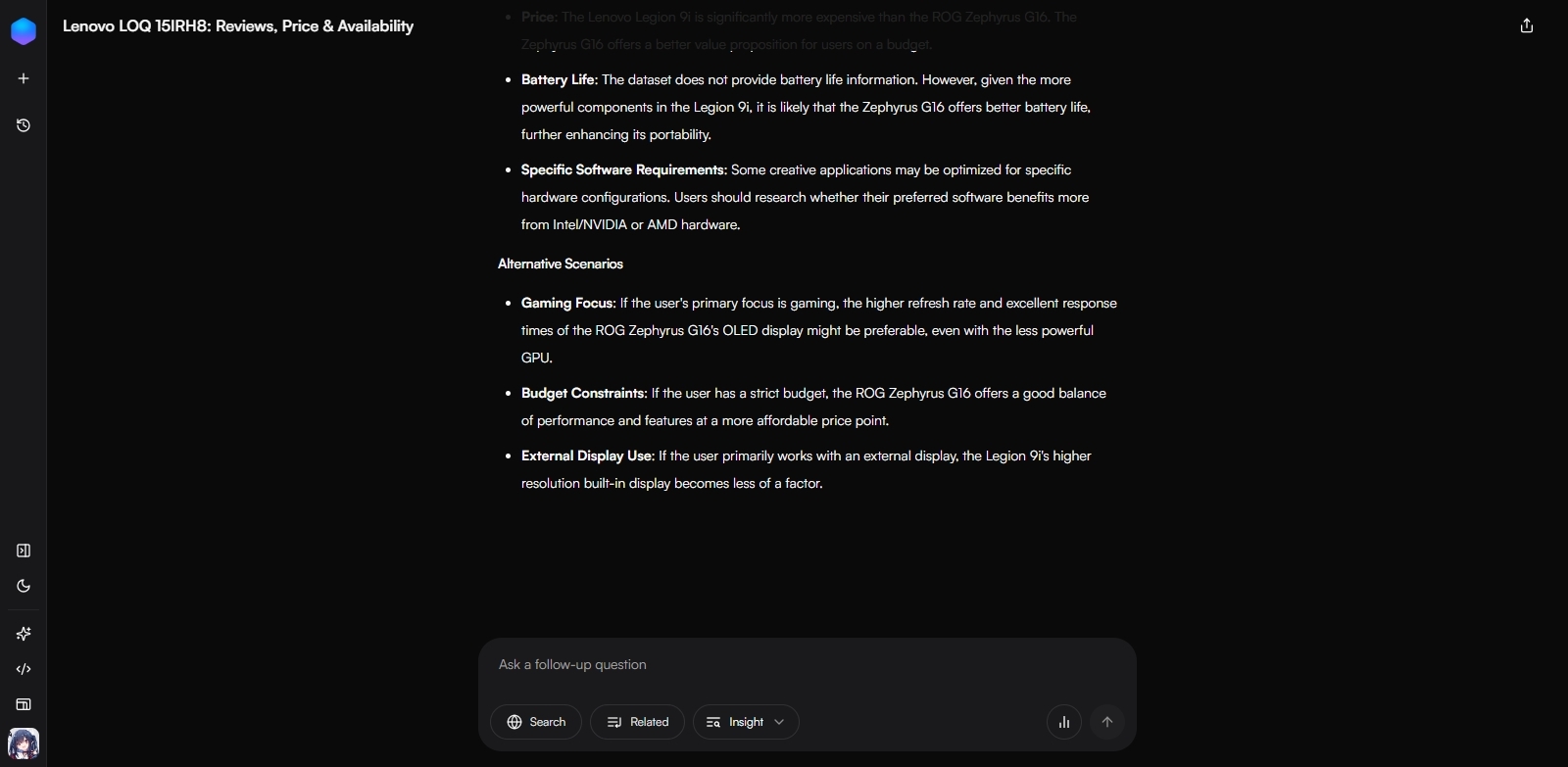Viewport: 1568px width, 767px height.
Task: Click the sparkle AI icon in sidebar
Action: (x=24, y=634)
